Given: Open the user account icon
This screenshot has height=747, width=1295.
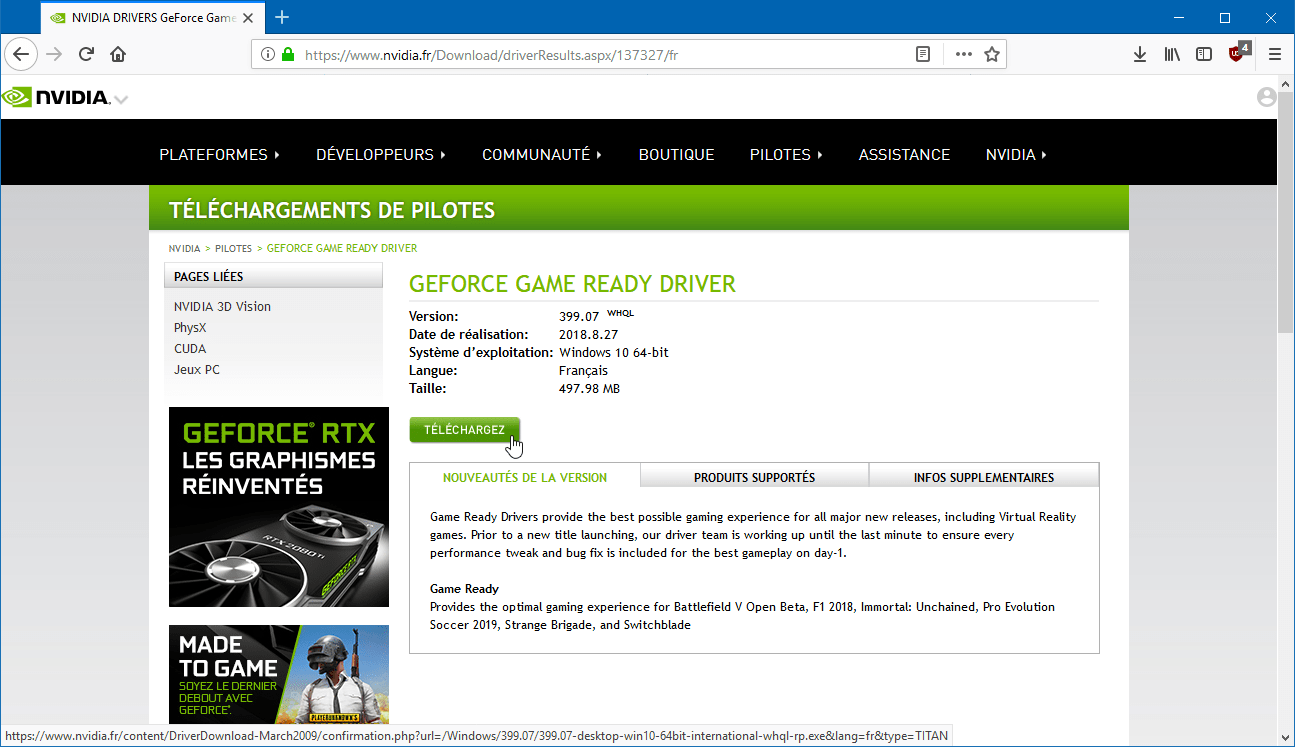Looking at the screenshot, I should (x=1267, y=97).
